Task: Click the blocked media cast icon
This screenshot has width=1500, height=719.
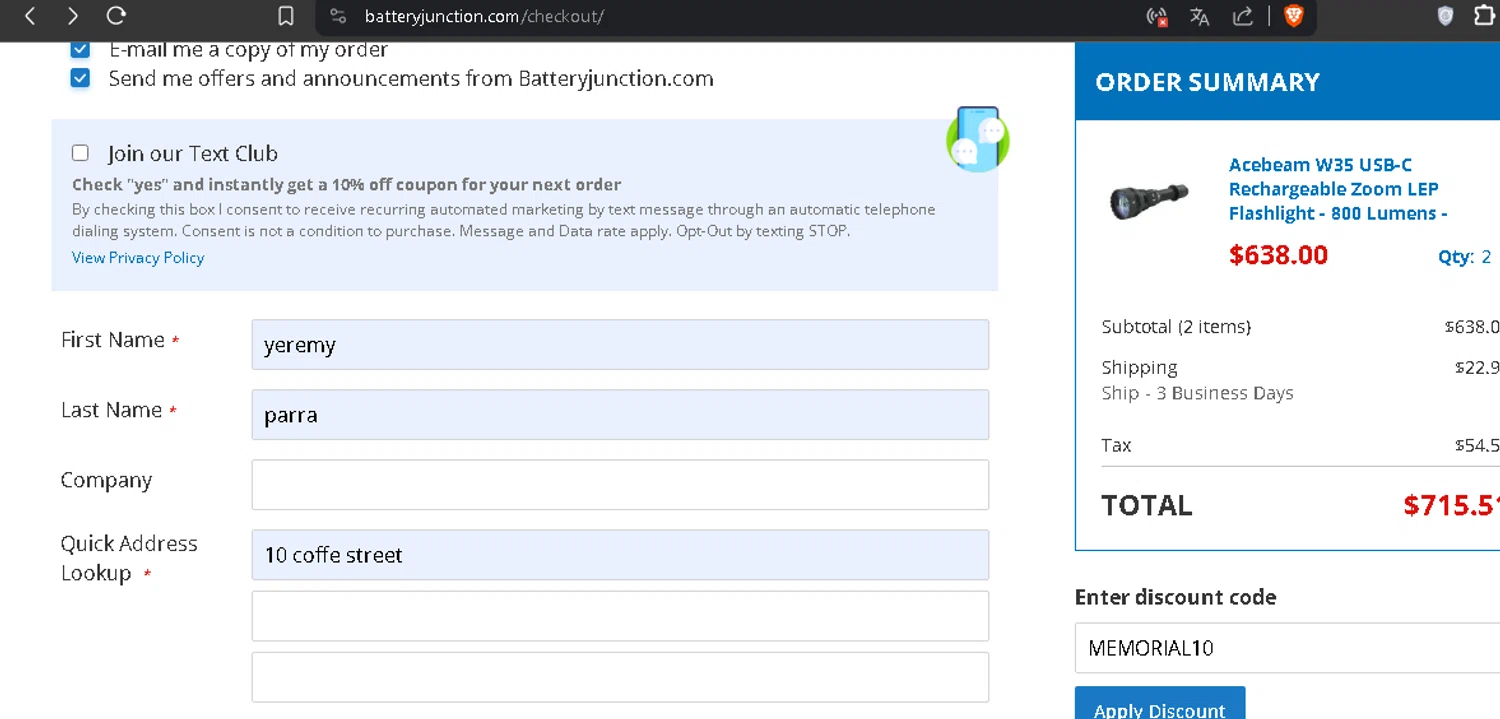Action: (1157, 16)
